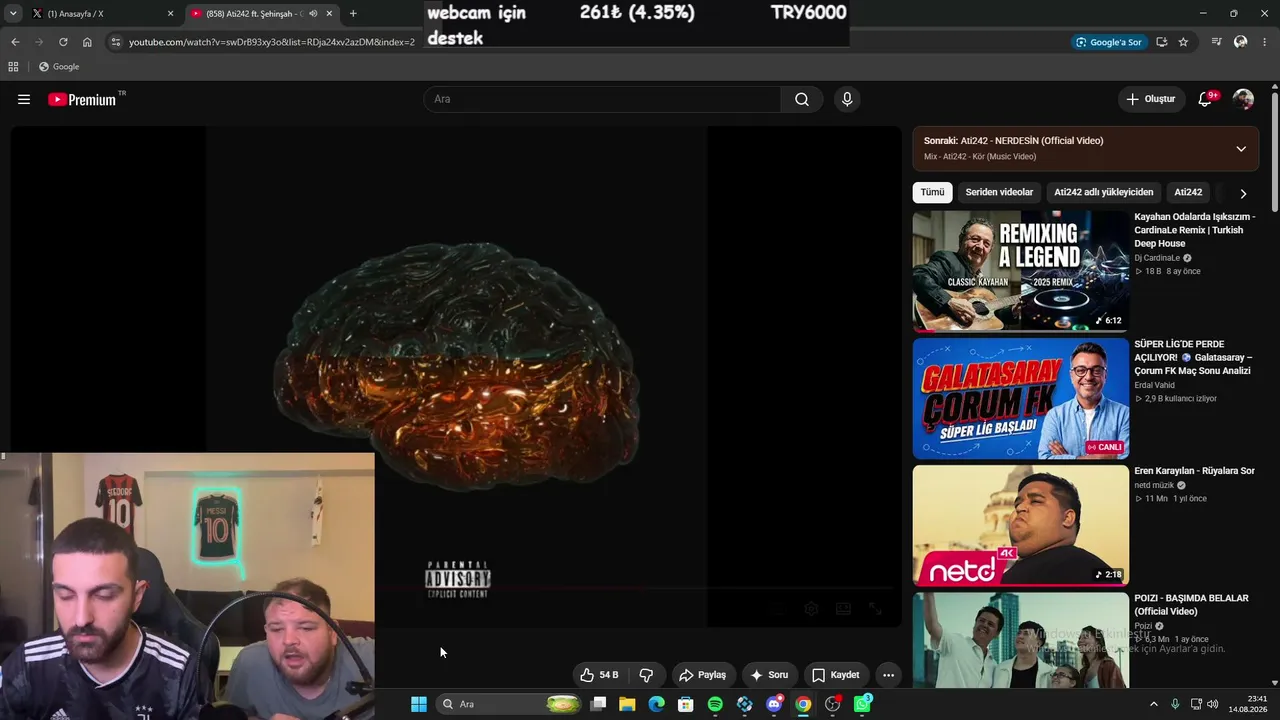
Task: Show more filter chips with arrow
Action: 1243,193
